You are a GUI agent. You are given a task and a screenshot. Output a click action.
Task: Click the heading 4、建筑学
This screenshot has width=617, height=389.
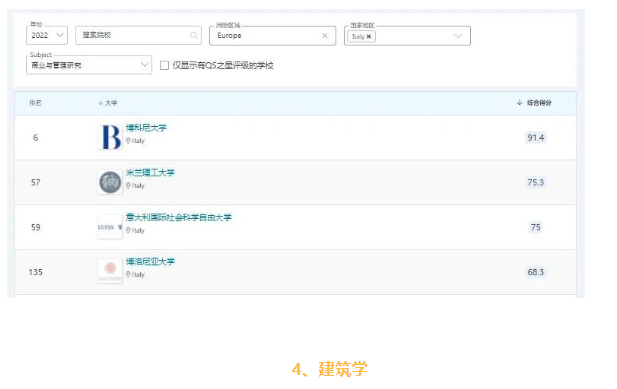coord(330,369)
